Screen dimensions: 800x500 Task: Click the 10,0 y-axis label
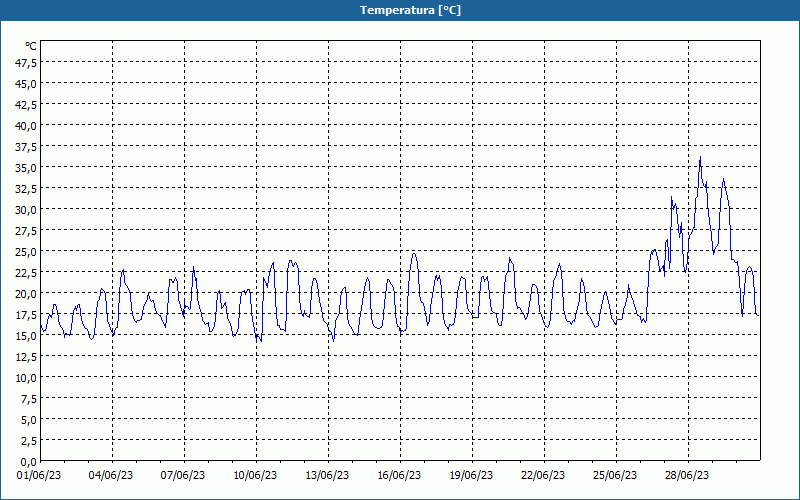(x=26, y=378)
